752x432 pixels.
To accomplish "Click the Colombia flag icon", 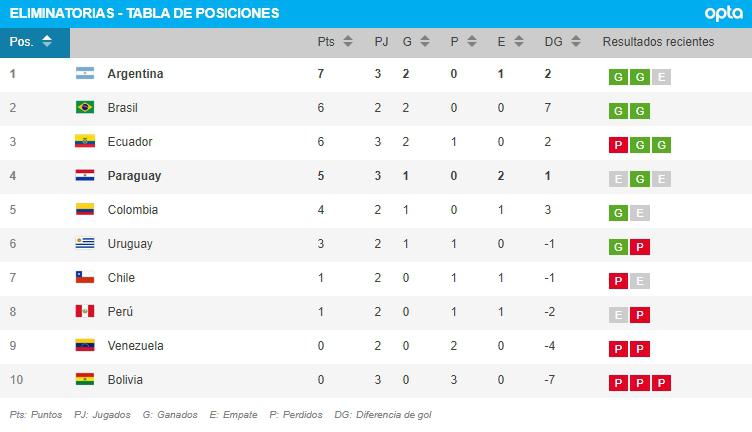I will [x=84, y=210].
